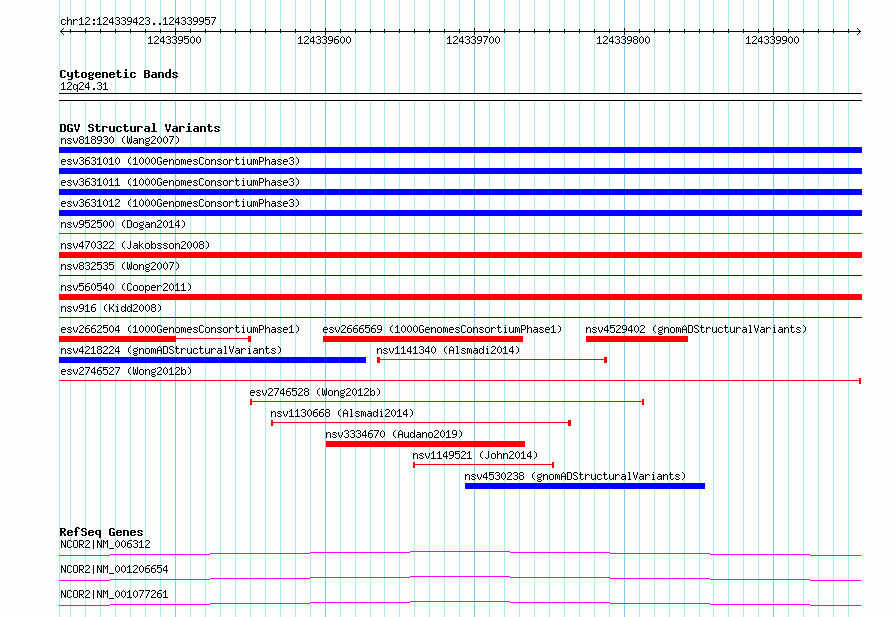Select the thin red line under nsv1149521

484,465
